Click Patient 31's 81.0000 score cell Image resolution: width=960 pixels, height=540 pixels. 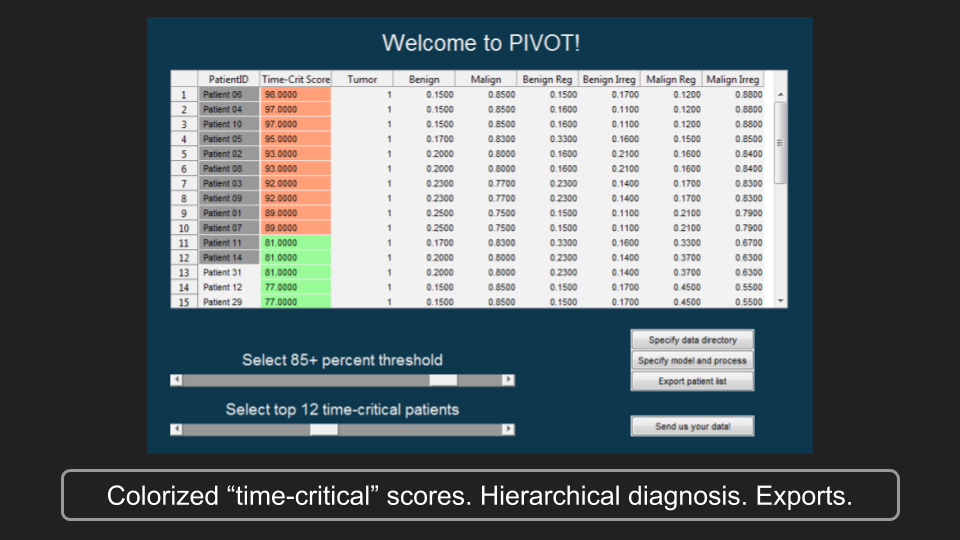(296, 272)
